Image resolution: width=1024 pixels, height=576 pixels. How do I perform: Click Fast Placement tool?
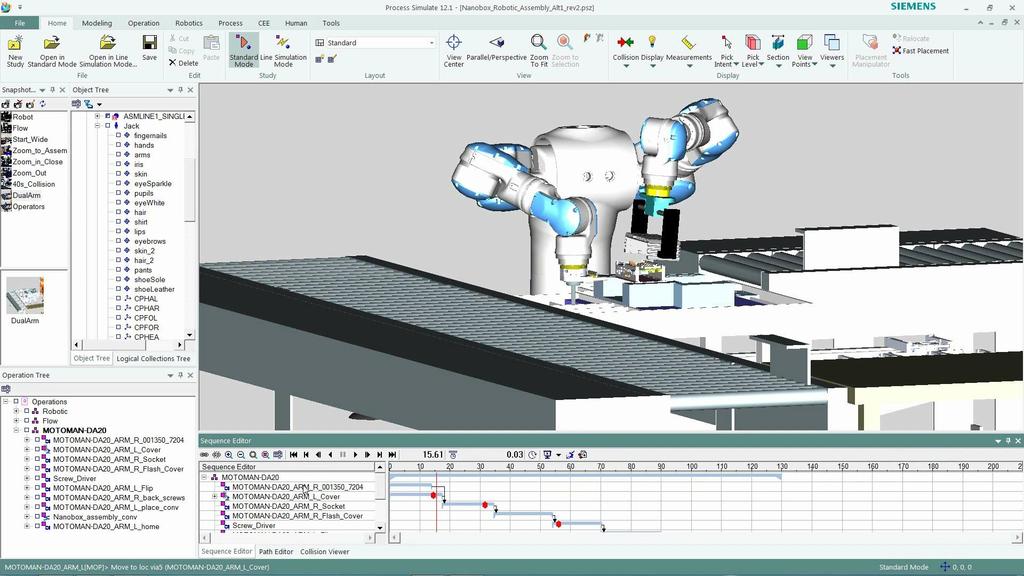[x=920, y=51]
